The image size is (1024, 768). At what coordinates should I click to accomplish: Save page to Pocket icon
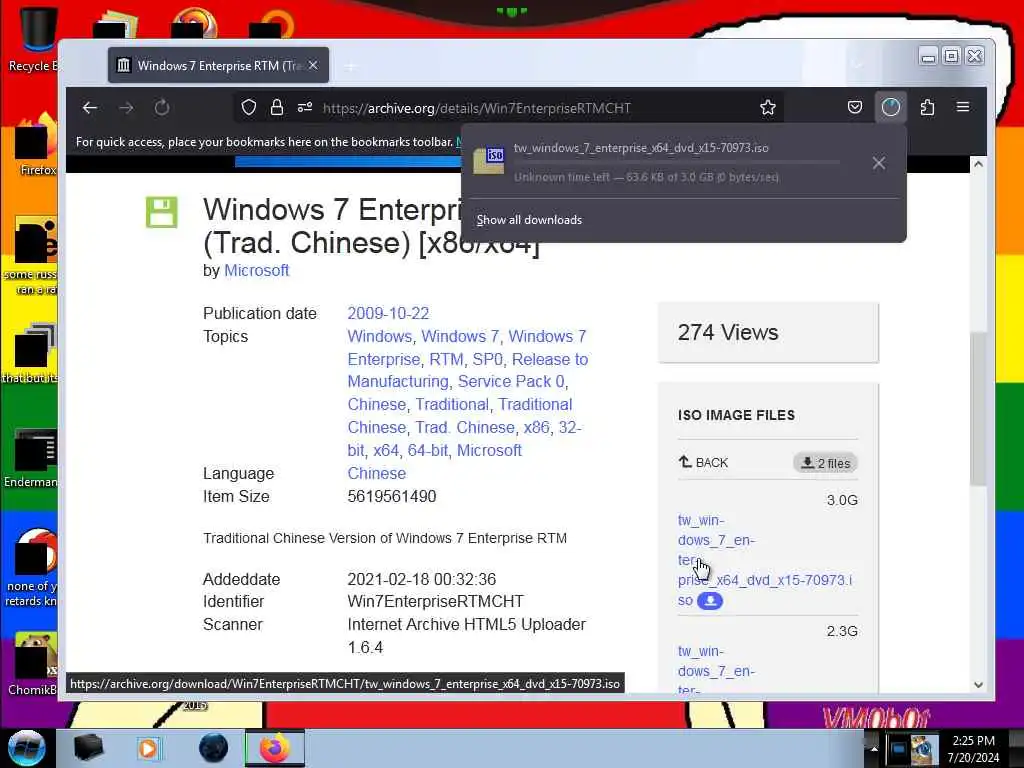point(855,108)
